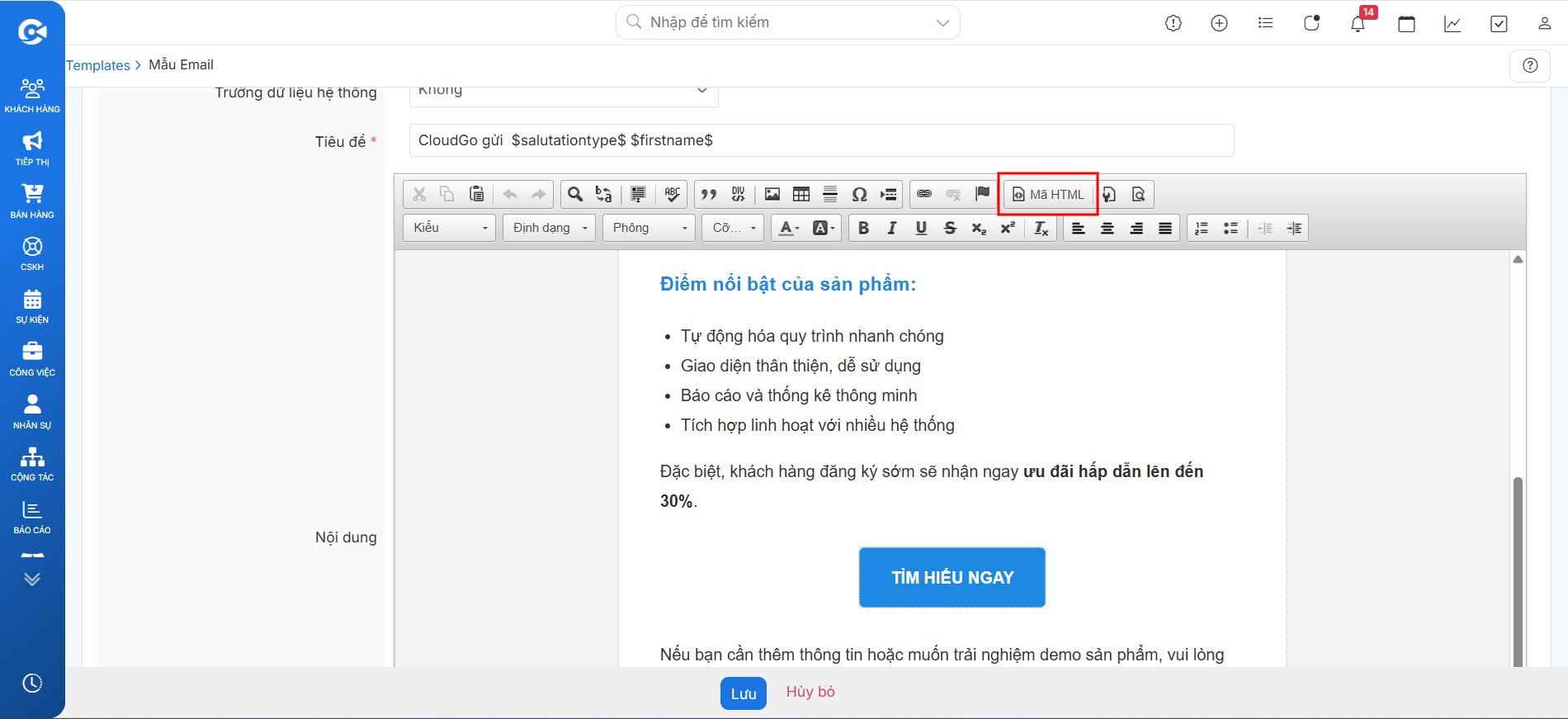Toggle strikethrough formatting
Image resolution: width=1568 pixels, height=719 pixels.
pos(950,228)
